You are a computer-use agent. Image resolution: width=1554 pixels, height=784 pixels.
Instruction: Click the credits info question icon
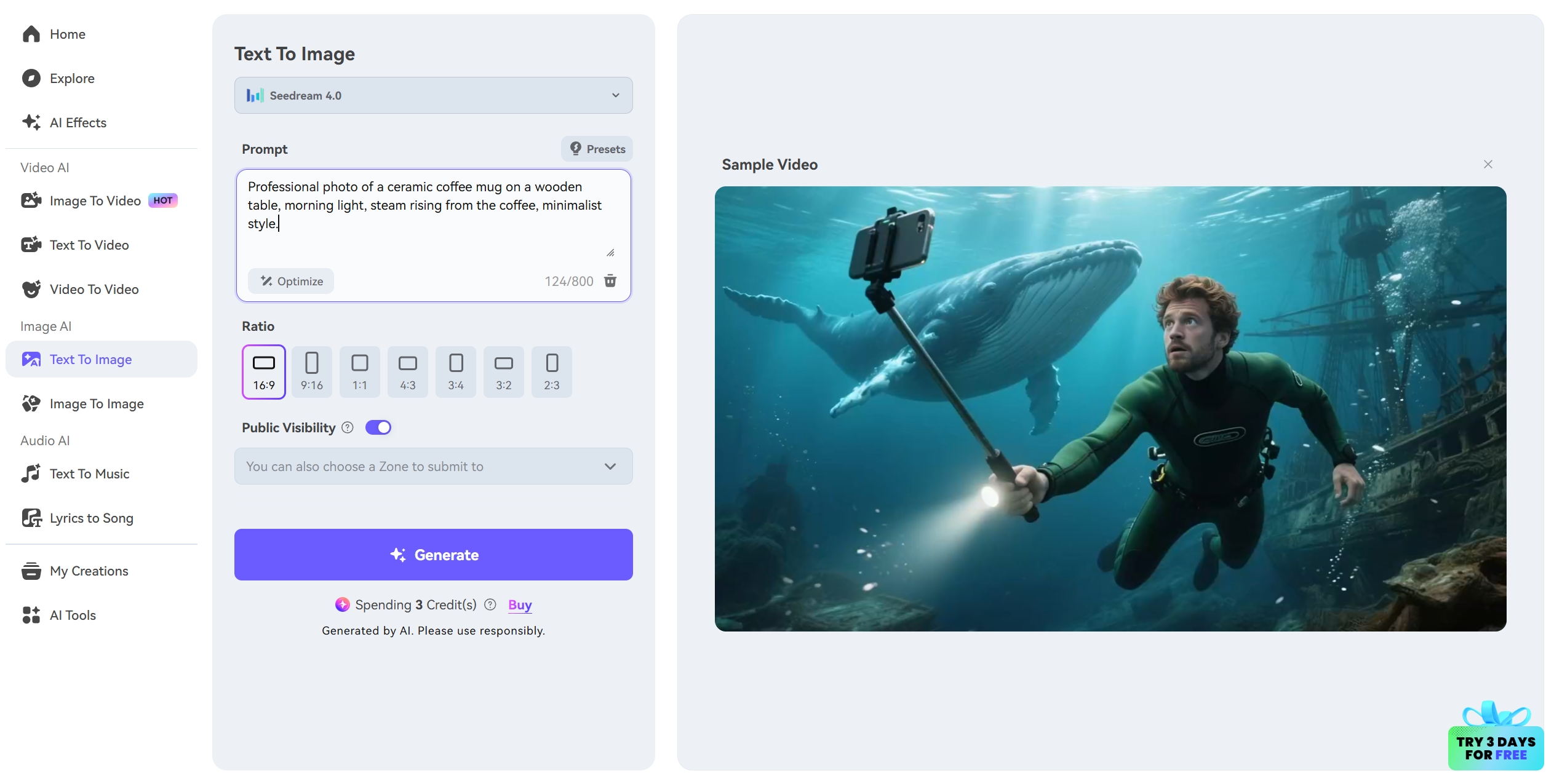[490, 604]
